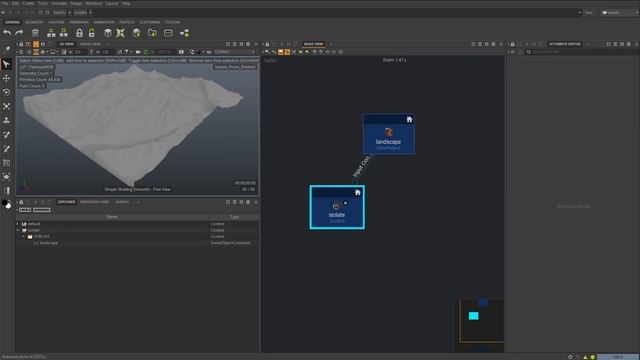Click the Type column header in Explorer
This screenshot has height=360, width=640.
(x=234, y=217)
